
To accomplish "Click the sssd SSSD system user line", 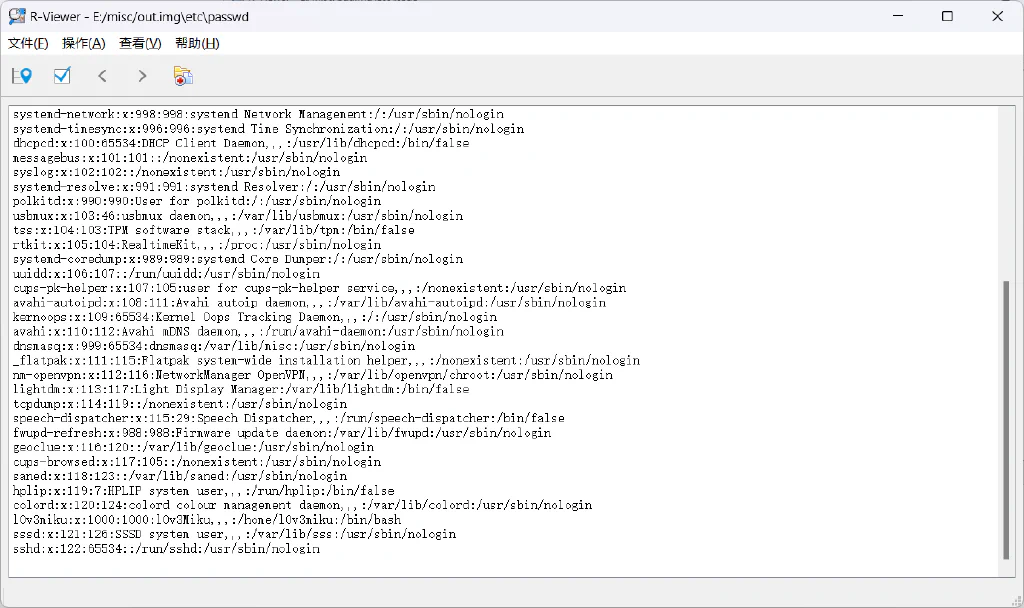I will pos(234,534).
